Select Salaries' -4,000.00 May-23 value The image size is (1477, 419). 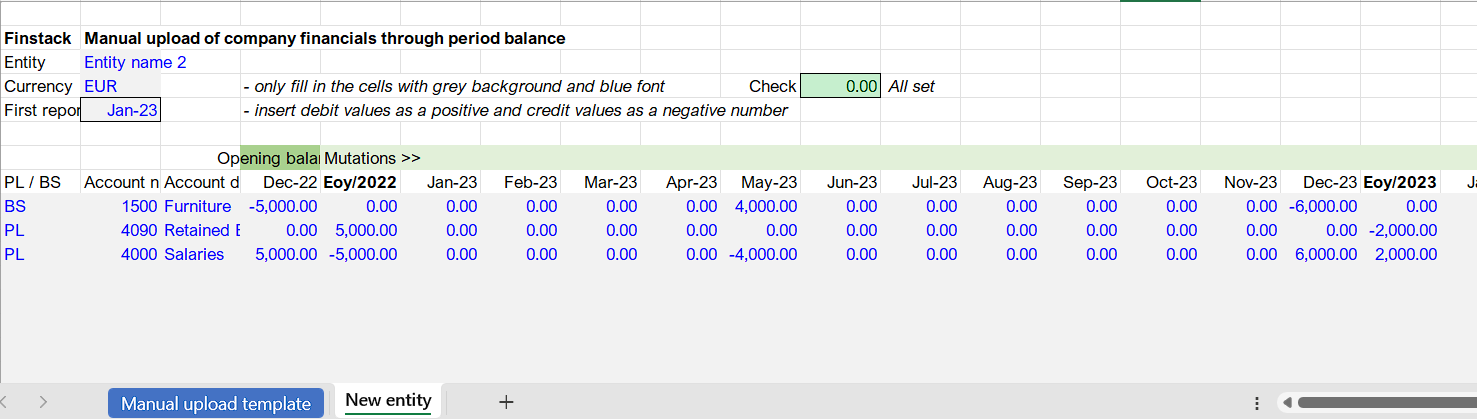pos(760,254)
